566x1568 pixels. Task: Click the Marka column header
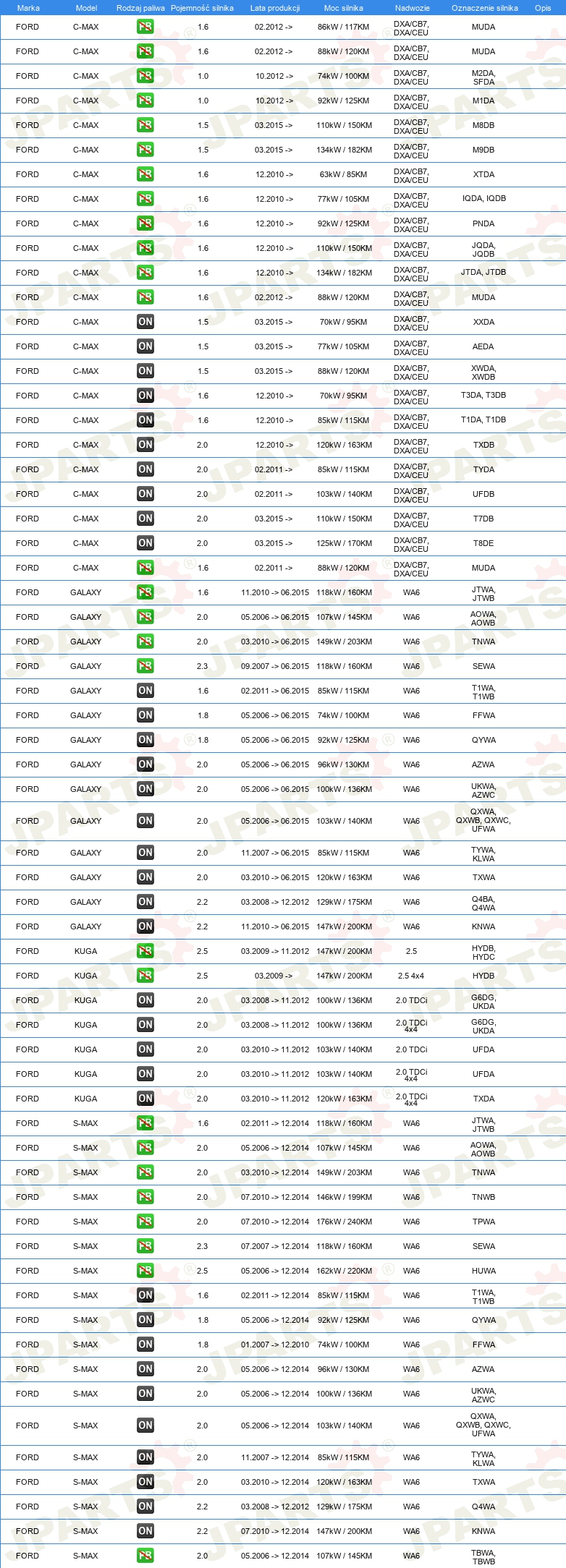(28, 8)
